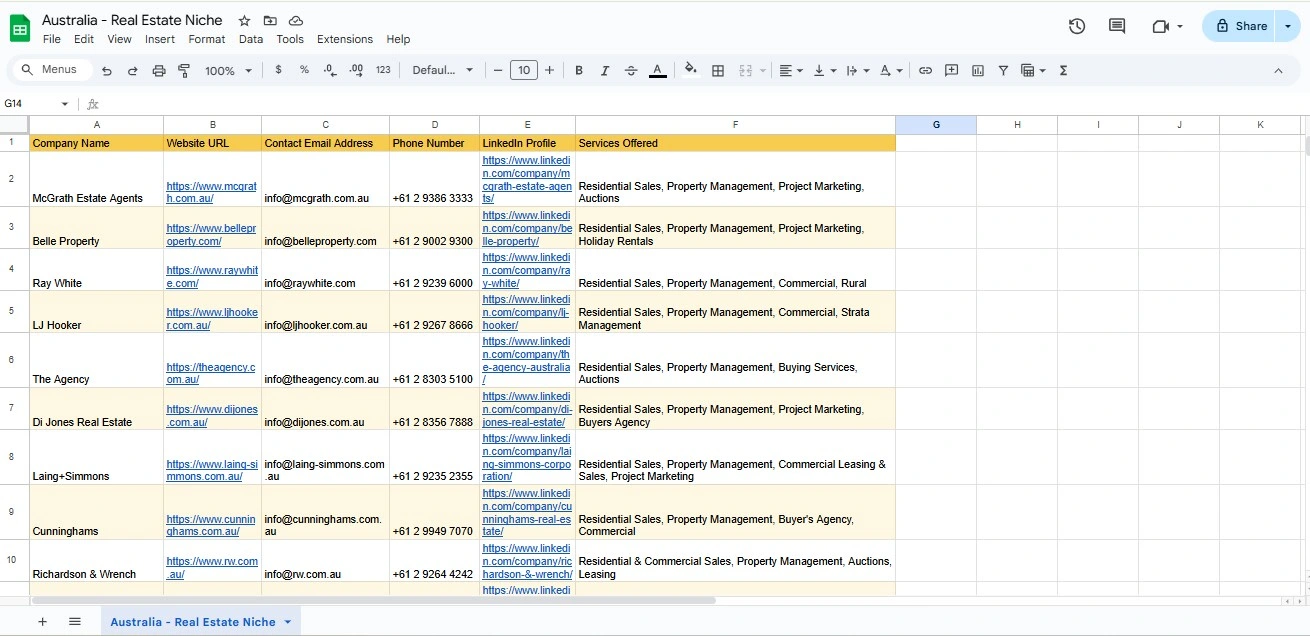Open the Functions sigma icon
This screenshot has height=636, width=1310.
click(x=1063, y=70)
